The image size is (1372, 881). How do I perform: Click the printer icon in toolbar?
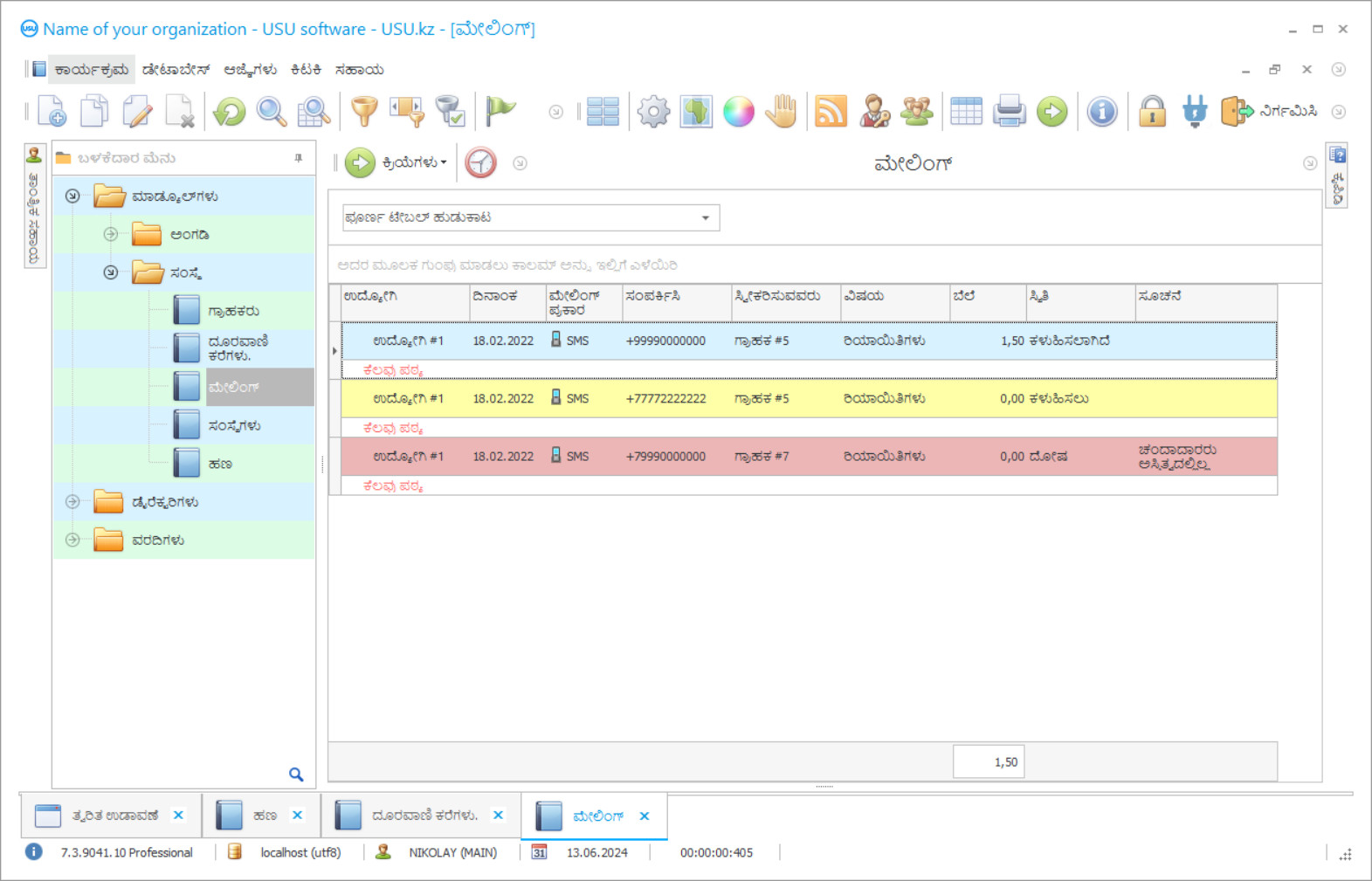(1009, 112)
